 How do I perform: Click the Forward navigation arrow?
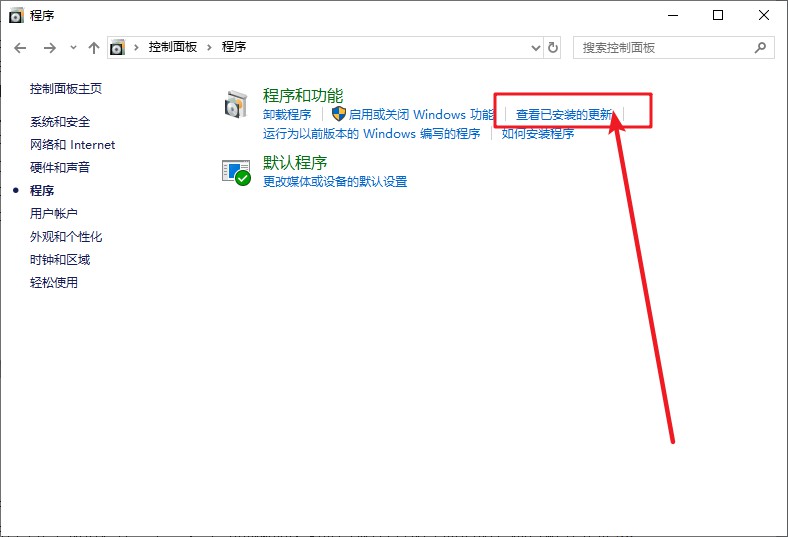[49, 48]
